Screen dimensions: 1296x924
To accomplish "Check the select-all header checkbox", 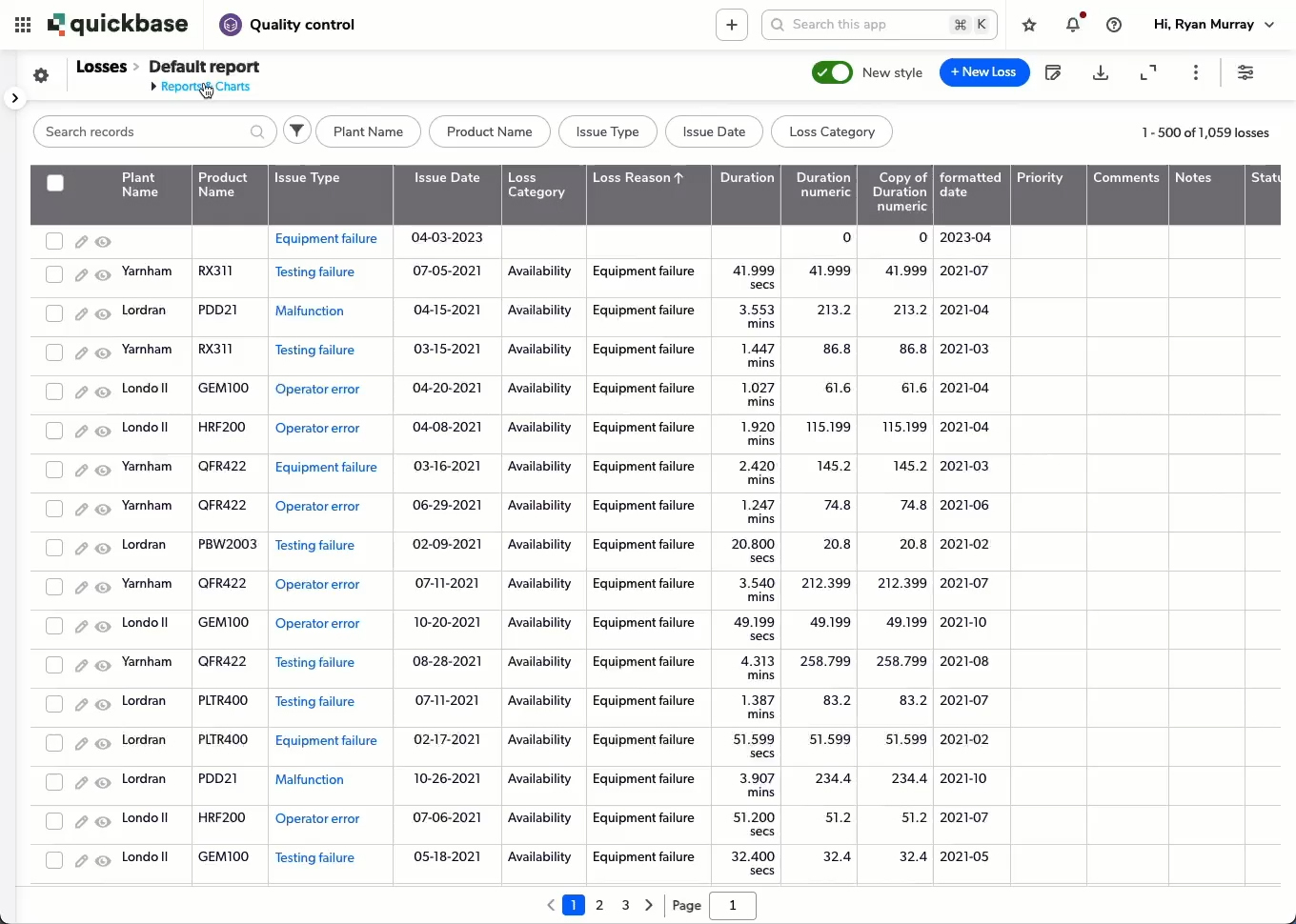I will tap(55, 183).
